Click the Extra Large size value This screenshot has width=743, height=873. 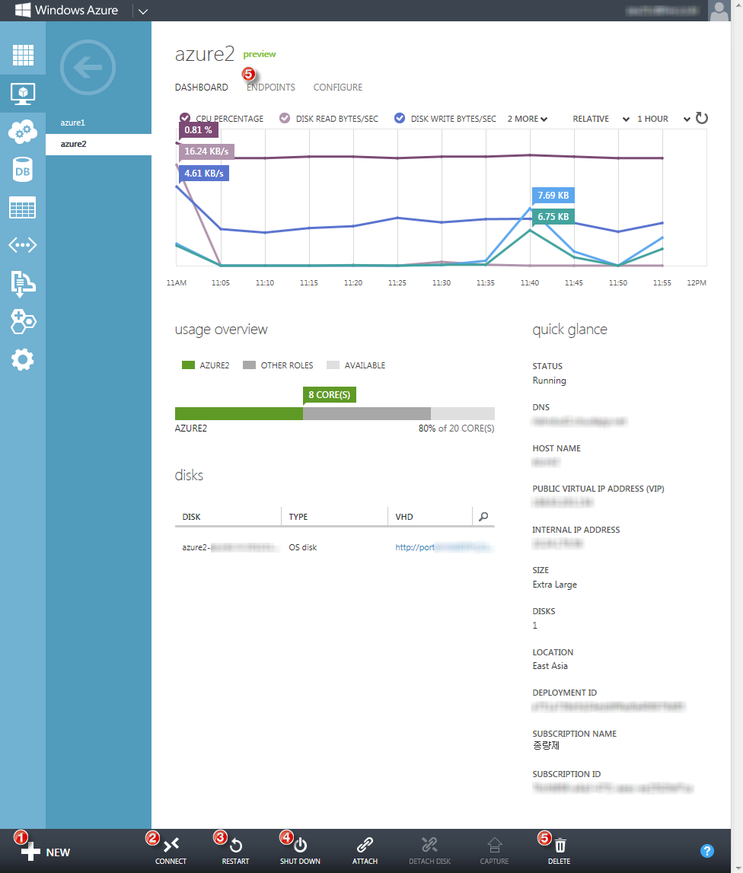tap(555, 585)
